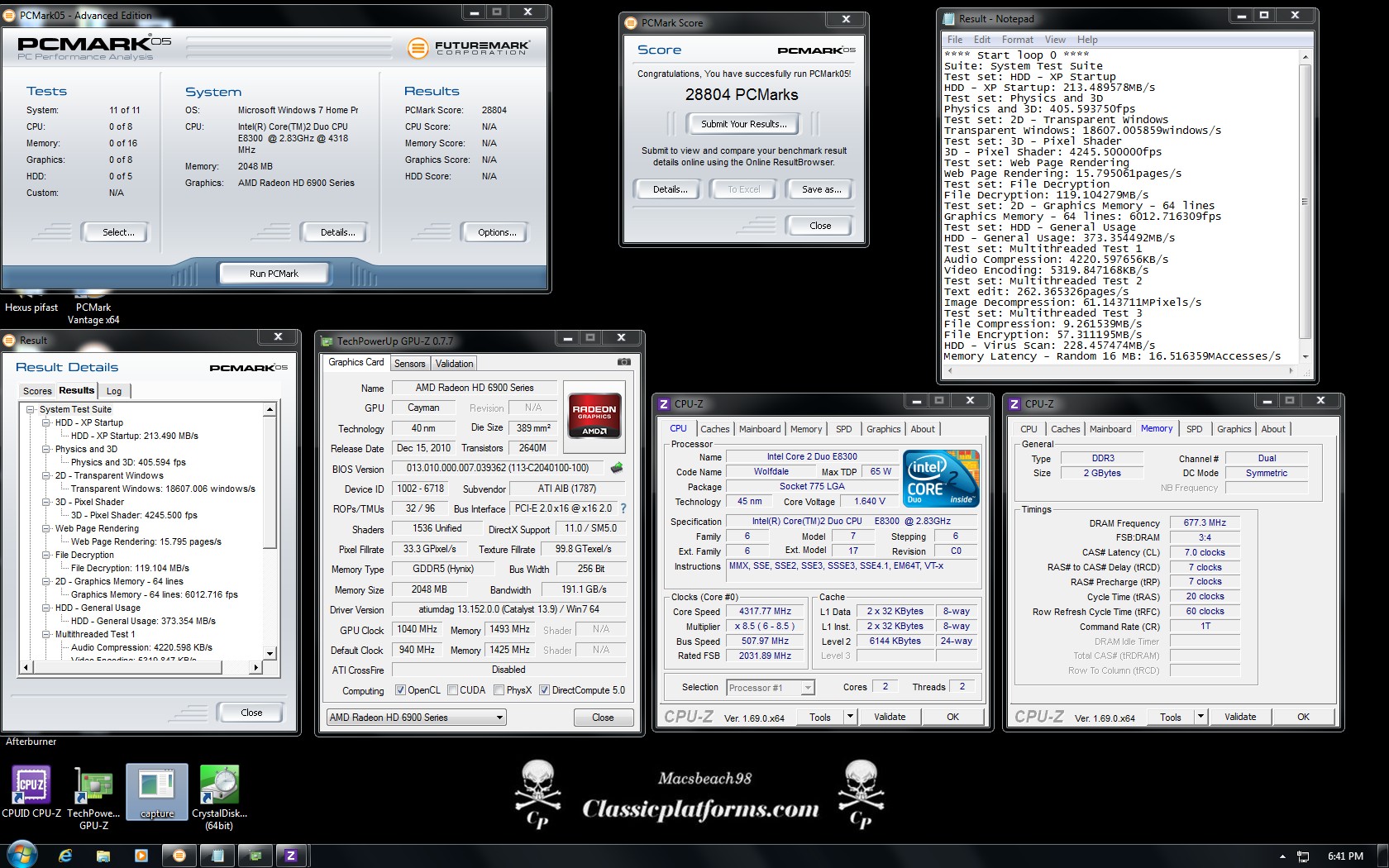The height and width of the screenshot is (868, 1389).
Task: Click the GPU-Z screenshot camera icon
Action: pyautogui.click(x=624, y=362)
